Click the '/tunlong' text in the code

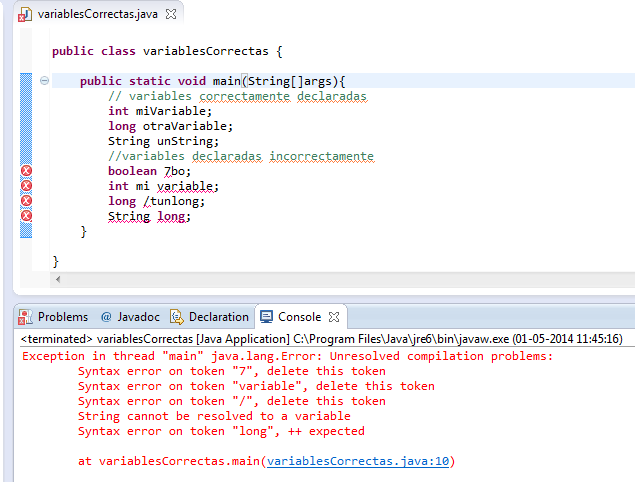170,201
